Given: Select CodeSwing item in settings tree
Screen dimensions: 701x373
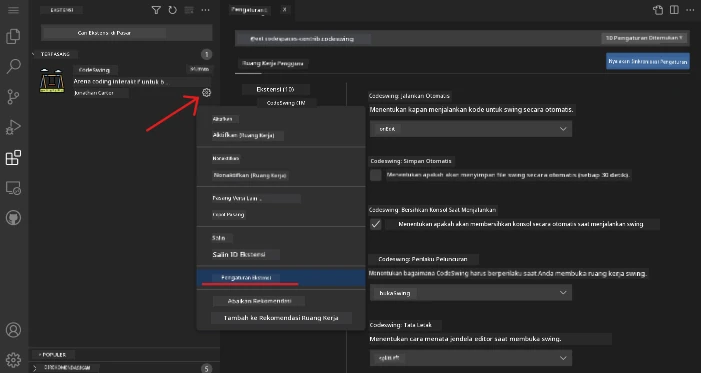Looking at the screenshot, I should (286, 103).
